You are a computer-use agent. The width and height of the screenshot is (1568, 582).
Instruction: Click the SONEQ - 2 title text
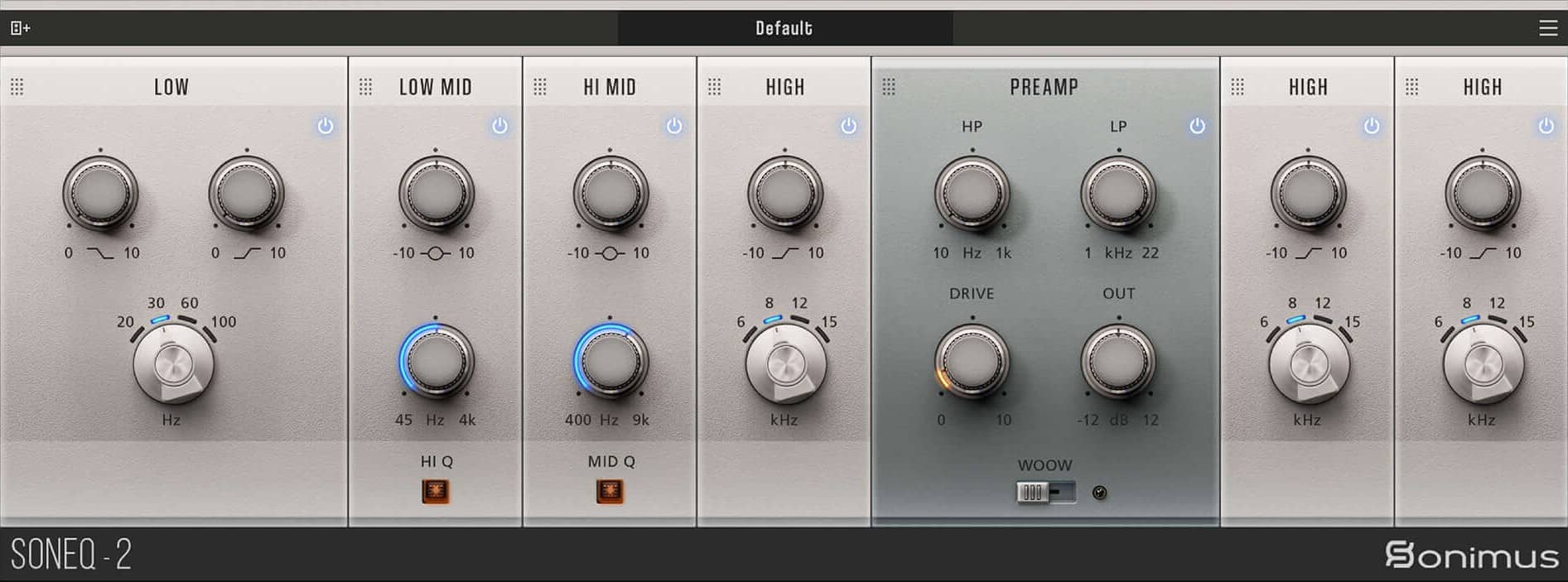71,555
